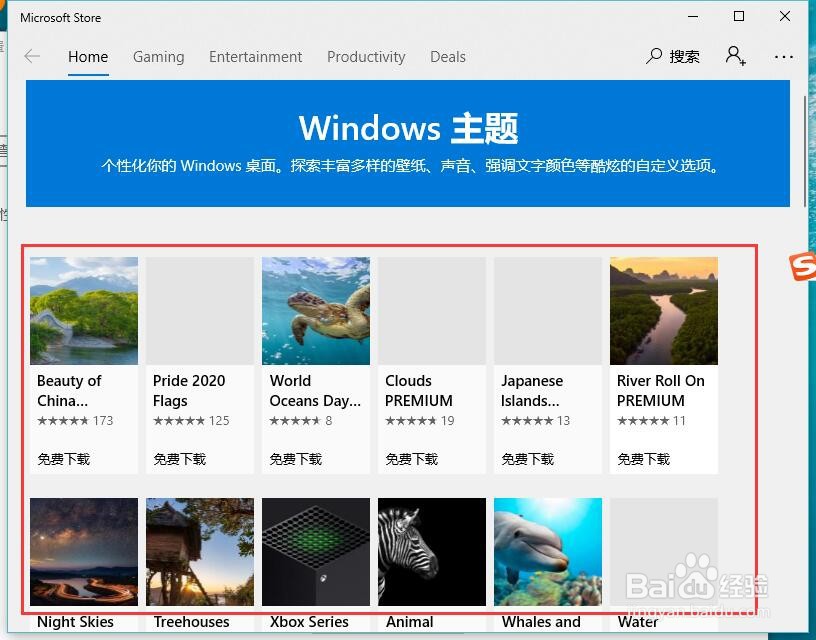Screen dimensions: 816x640
Task: Click the Whales and title
Action: pos(541,622)
